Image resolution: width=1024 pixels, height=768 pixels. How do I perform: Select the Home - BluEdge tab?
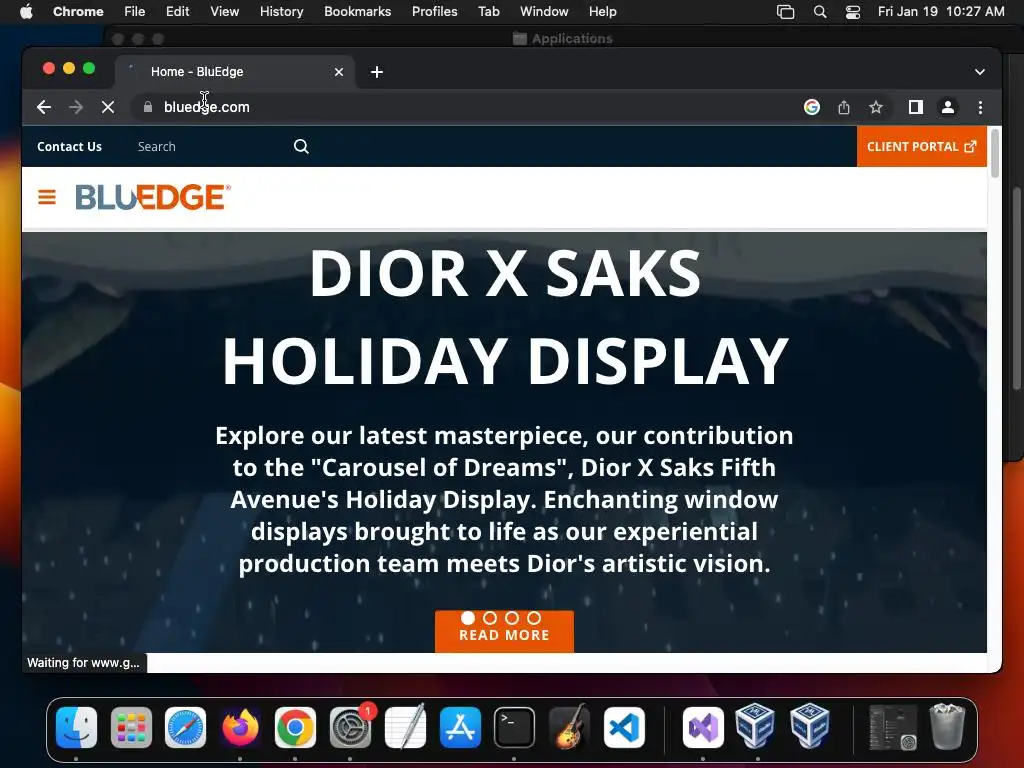235,72
